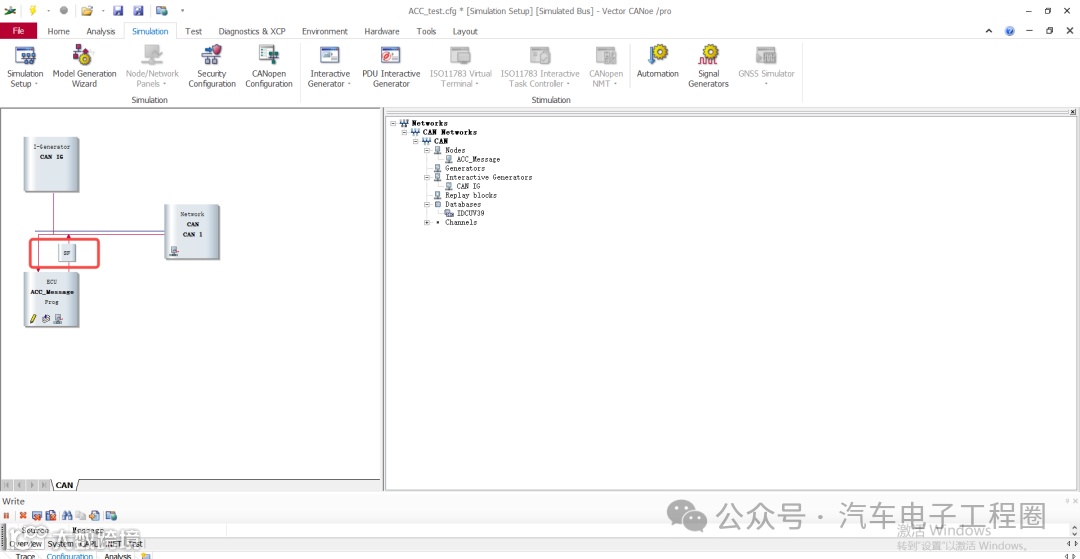The height and width of the screenshot is (559, 1080).
Task: Click the pencil edit icon on ACC_Message node
Action: (x=32, y=319)
